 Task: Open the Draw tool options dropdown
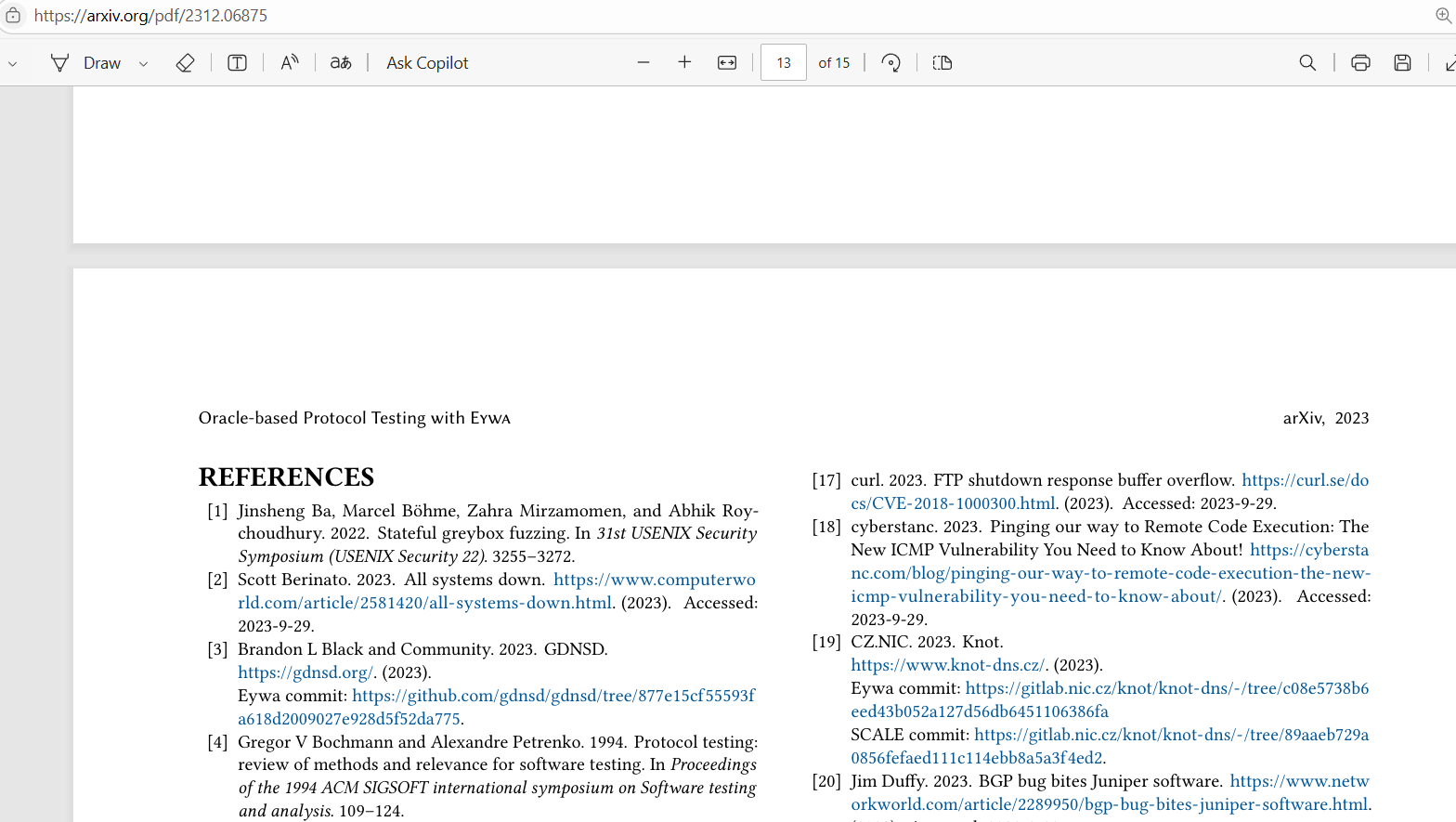point(143,63)
